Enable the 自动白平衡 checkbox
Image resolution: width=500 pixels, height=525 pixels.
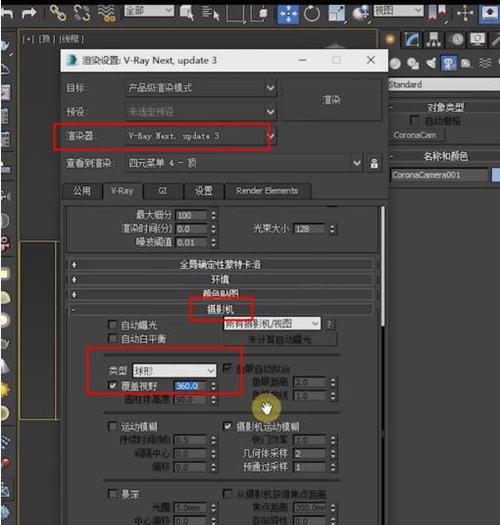(x=113, y=339)
